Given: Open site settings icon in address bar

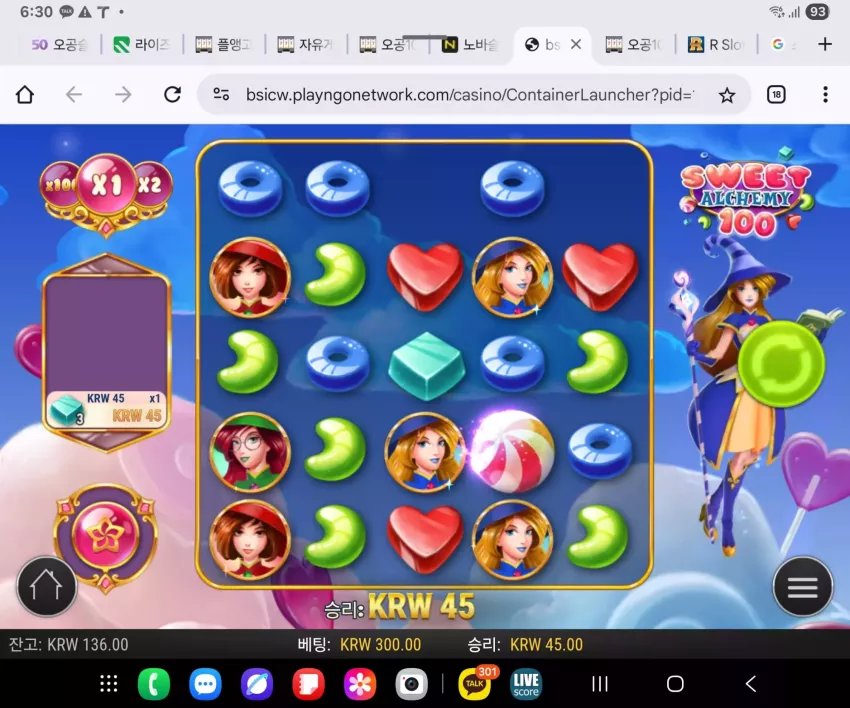Looking at the screenshot, I should [x=221, y=95].
